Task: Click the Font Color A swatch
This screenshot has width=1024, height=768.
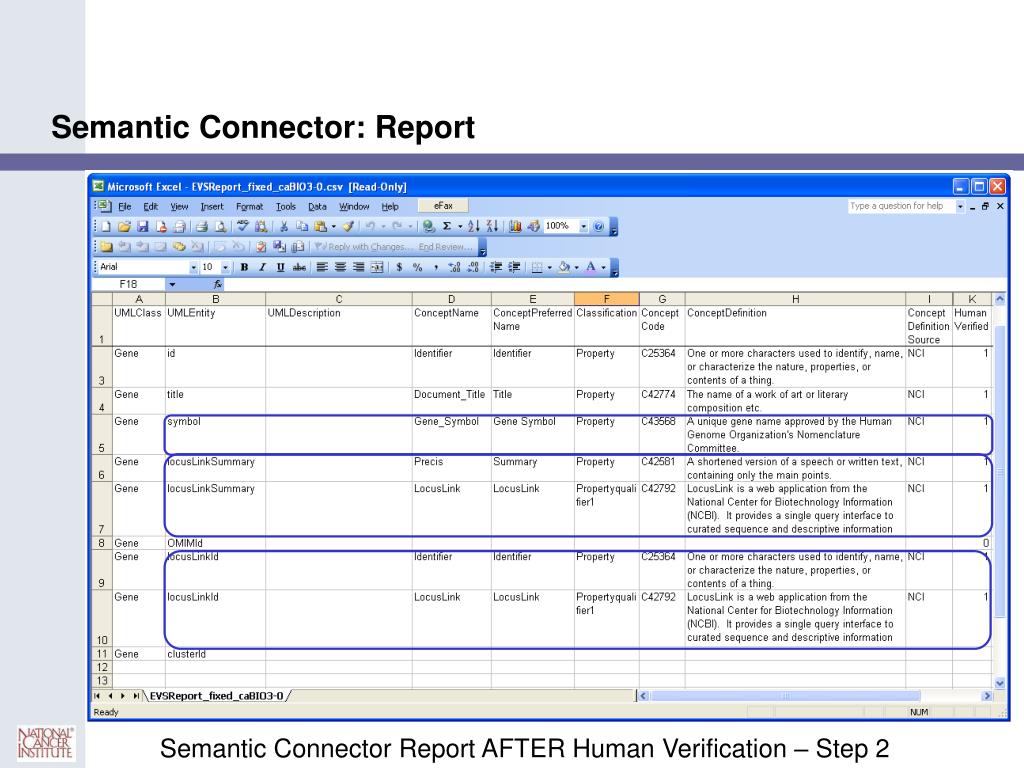Action: tap(591, 267)
